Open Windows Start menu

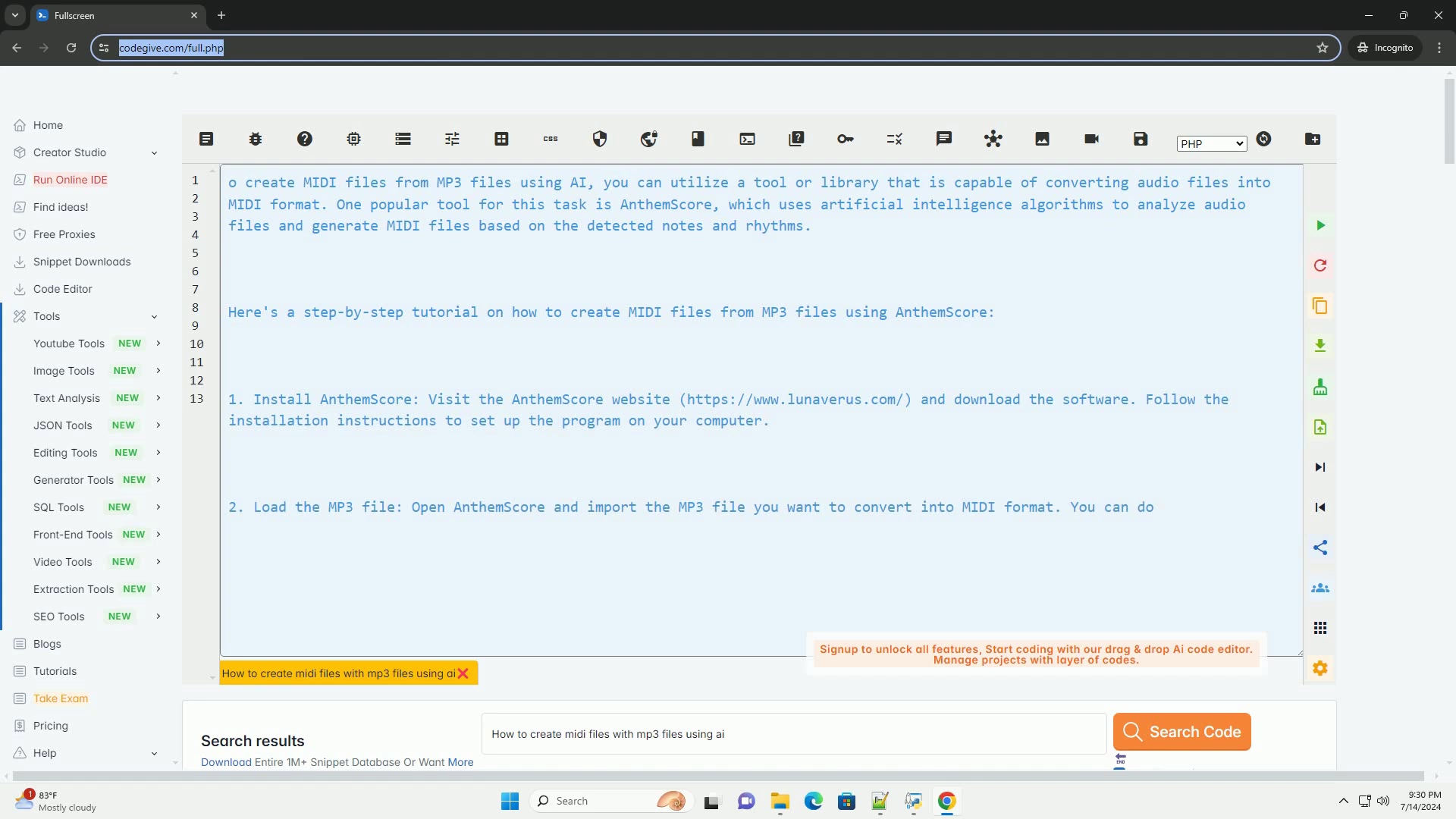click(x=510, y=801)
